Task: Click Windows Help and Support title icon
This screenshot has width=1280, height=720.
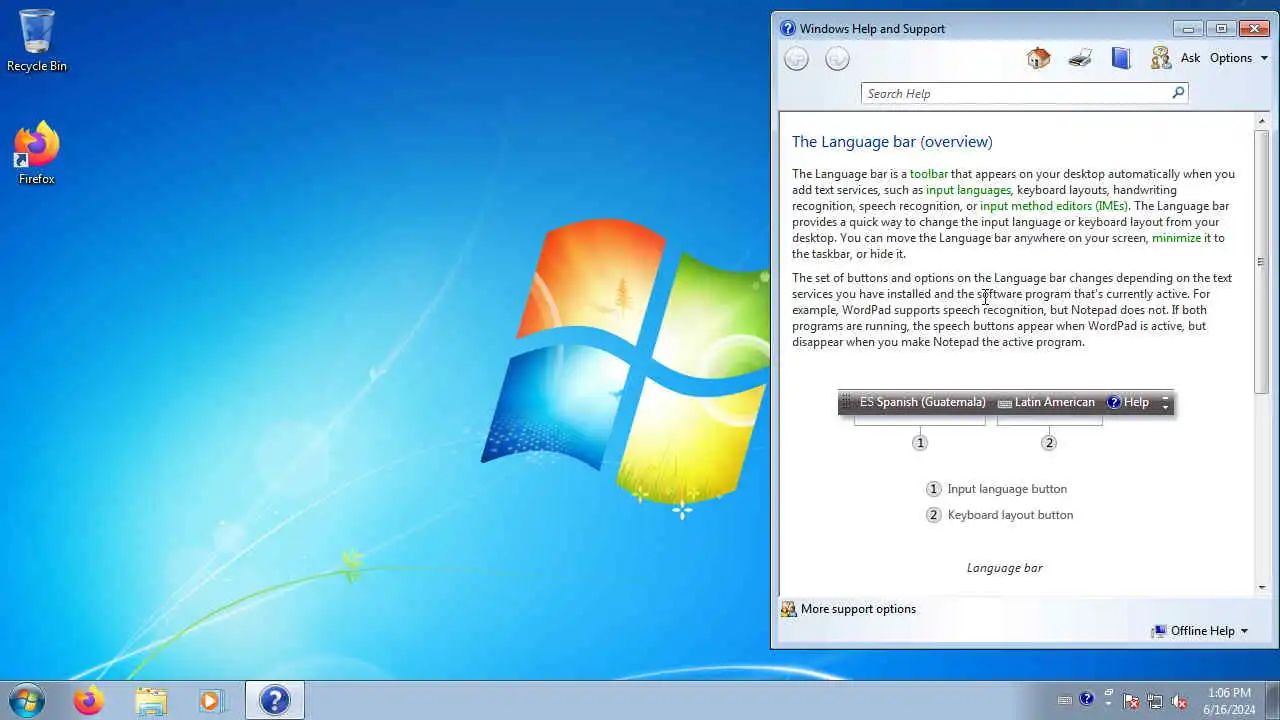Action: coord(788,29)
